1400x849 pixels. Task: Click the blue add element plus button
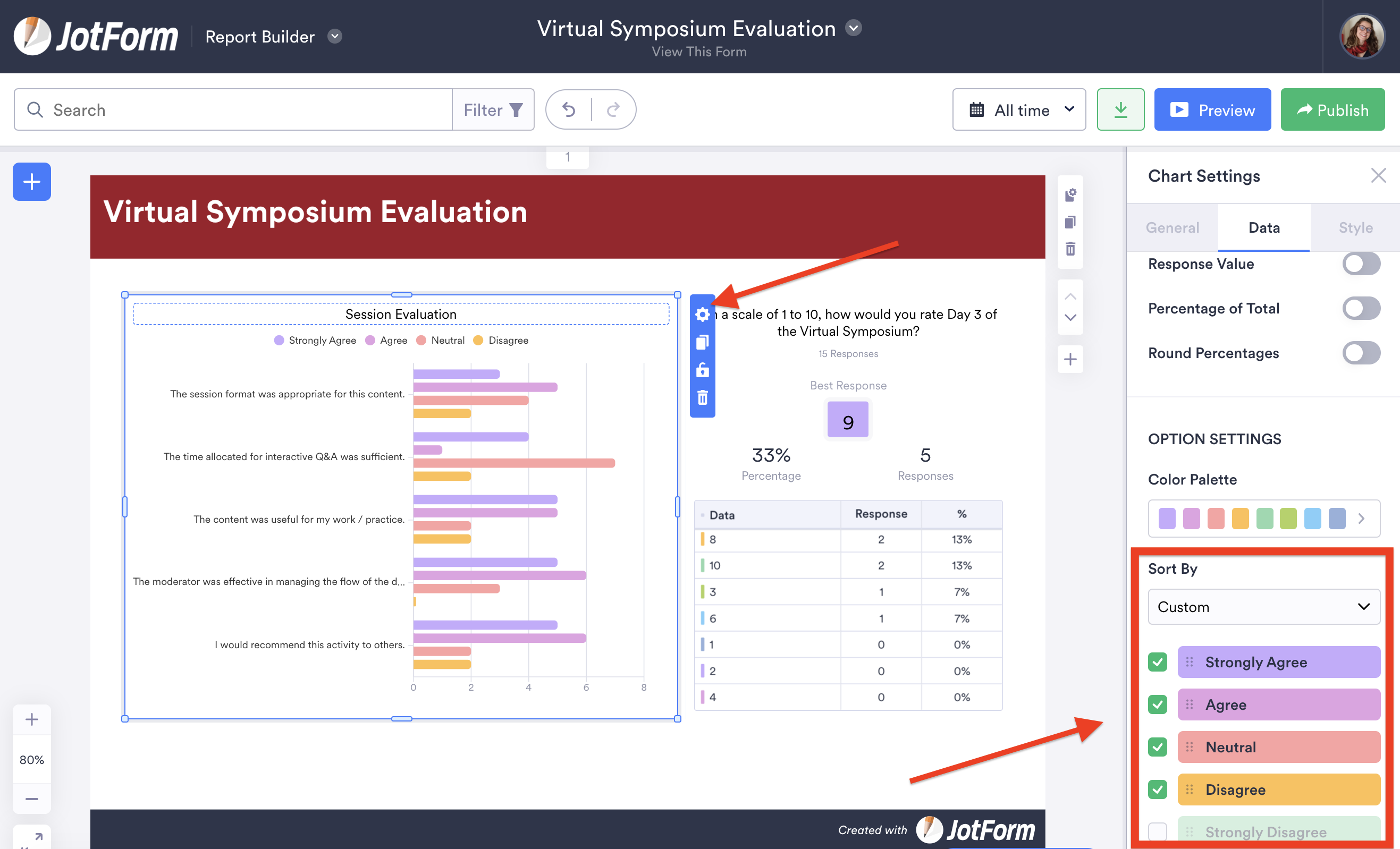pos(32,182)
